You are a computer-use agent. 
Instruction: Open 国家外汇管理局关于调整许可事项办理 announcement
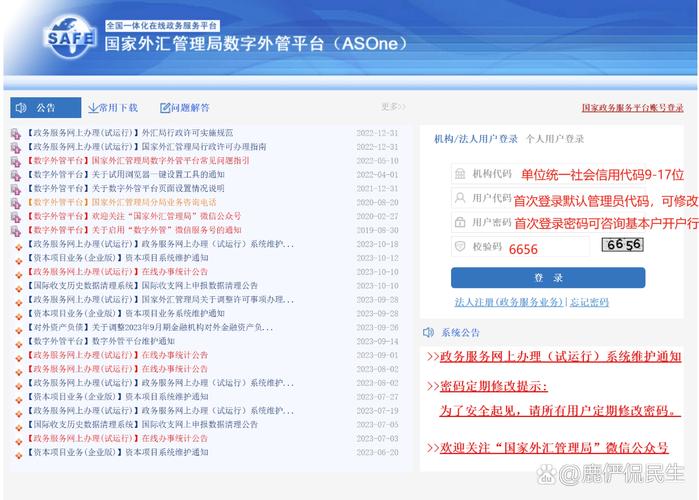point(160,299)
